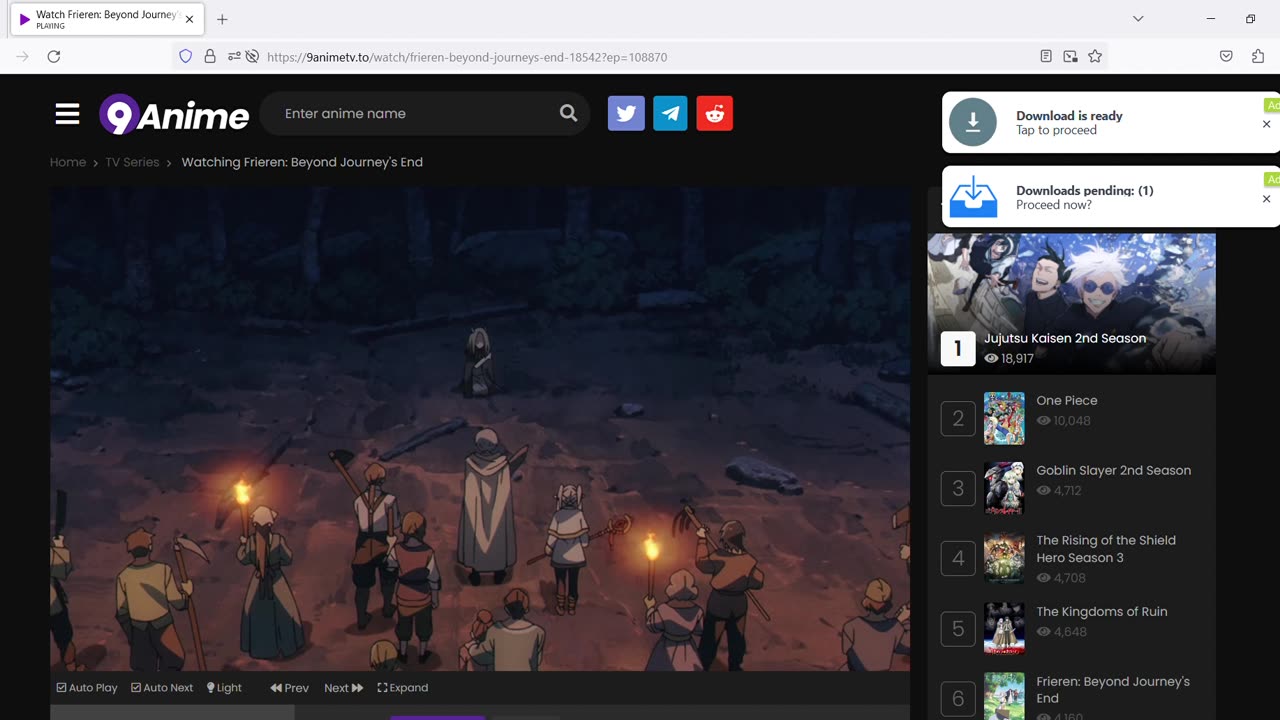Open the tracking protection shield icon
This screenshot has height=720, width=1280.
point(185,57)
